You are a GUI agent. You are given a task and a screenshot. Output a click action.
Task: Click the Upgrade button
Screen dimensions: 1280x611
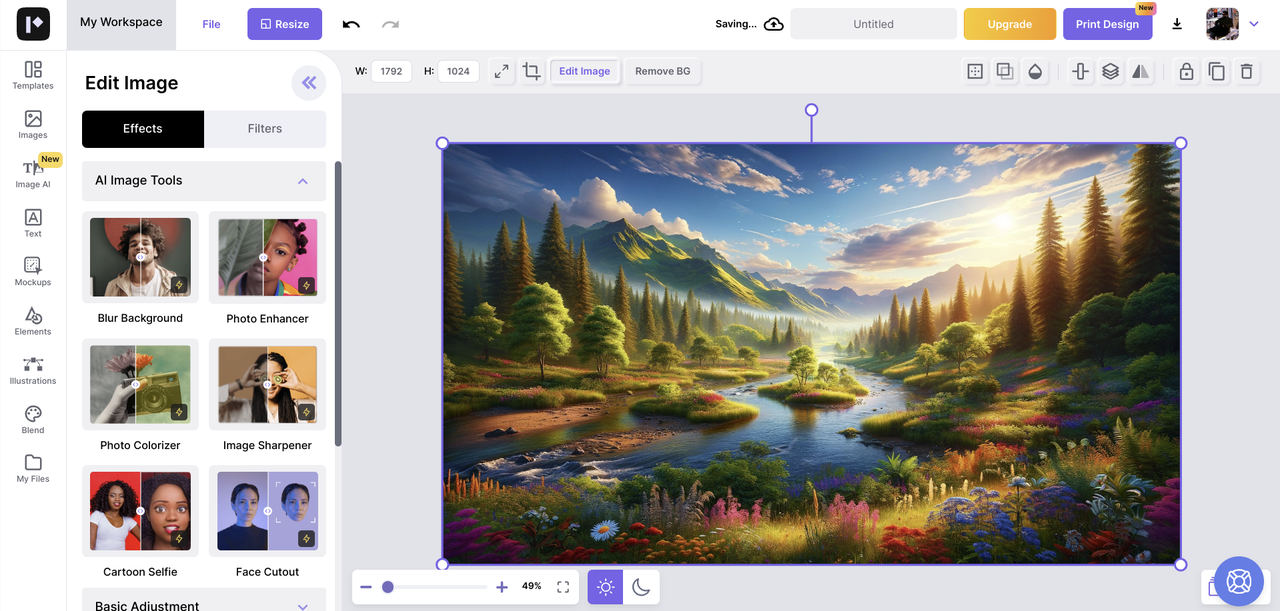1009,24
